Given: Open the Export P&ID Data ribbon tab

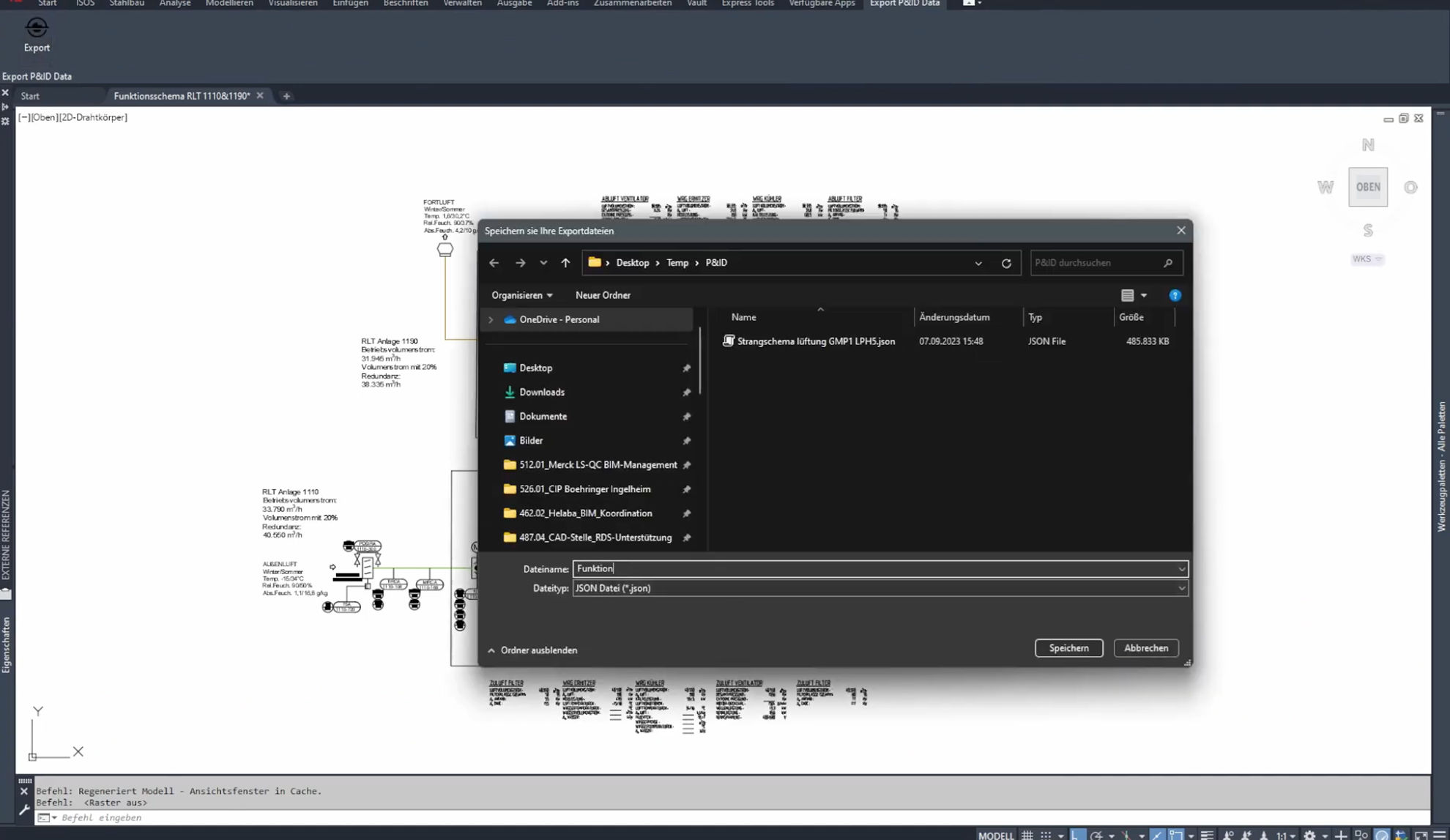Looking at the screenshot, I should pos(904,4).
